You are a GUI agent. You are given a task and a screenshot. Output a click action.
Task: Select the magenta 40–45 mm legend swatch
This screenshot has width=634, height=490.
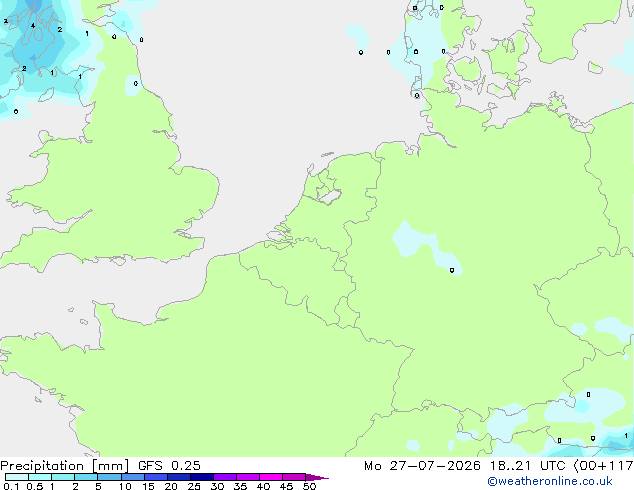point(271,477)
